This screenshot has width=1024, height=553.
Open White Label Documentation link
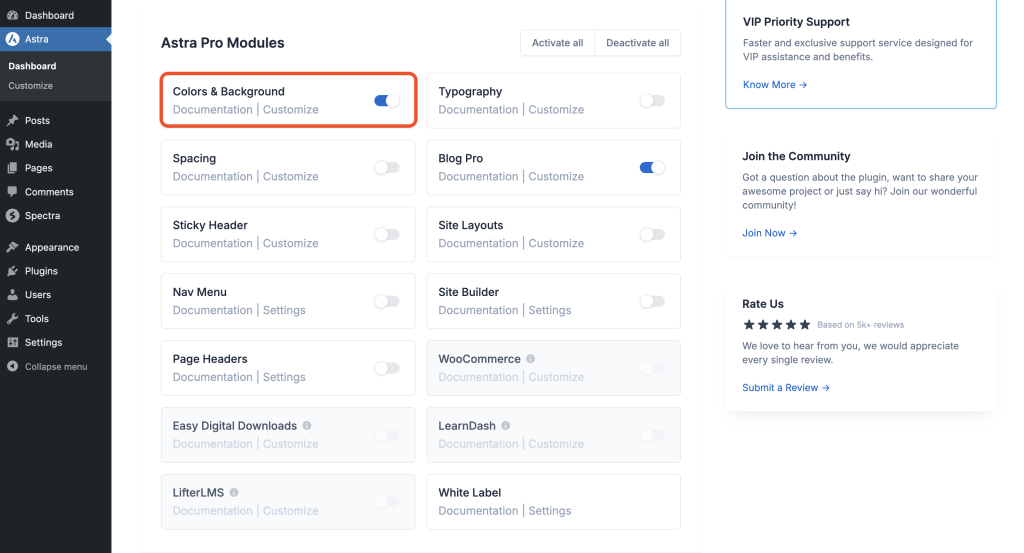tap(478, 511)
